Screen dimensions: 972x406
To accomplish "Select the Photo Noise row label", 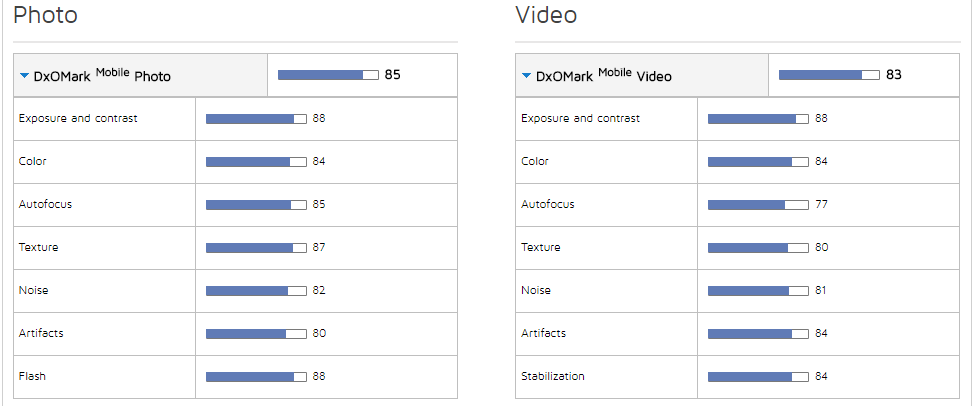I will click(33, 290).
